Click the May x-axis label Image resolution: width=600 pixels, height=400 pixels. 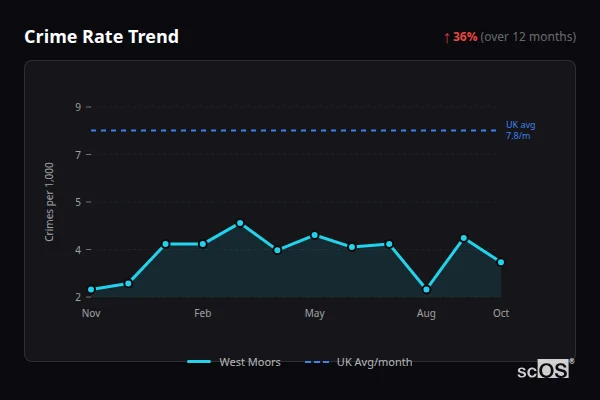point(315,313)
